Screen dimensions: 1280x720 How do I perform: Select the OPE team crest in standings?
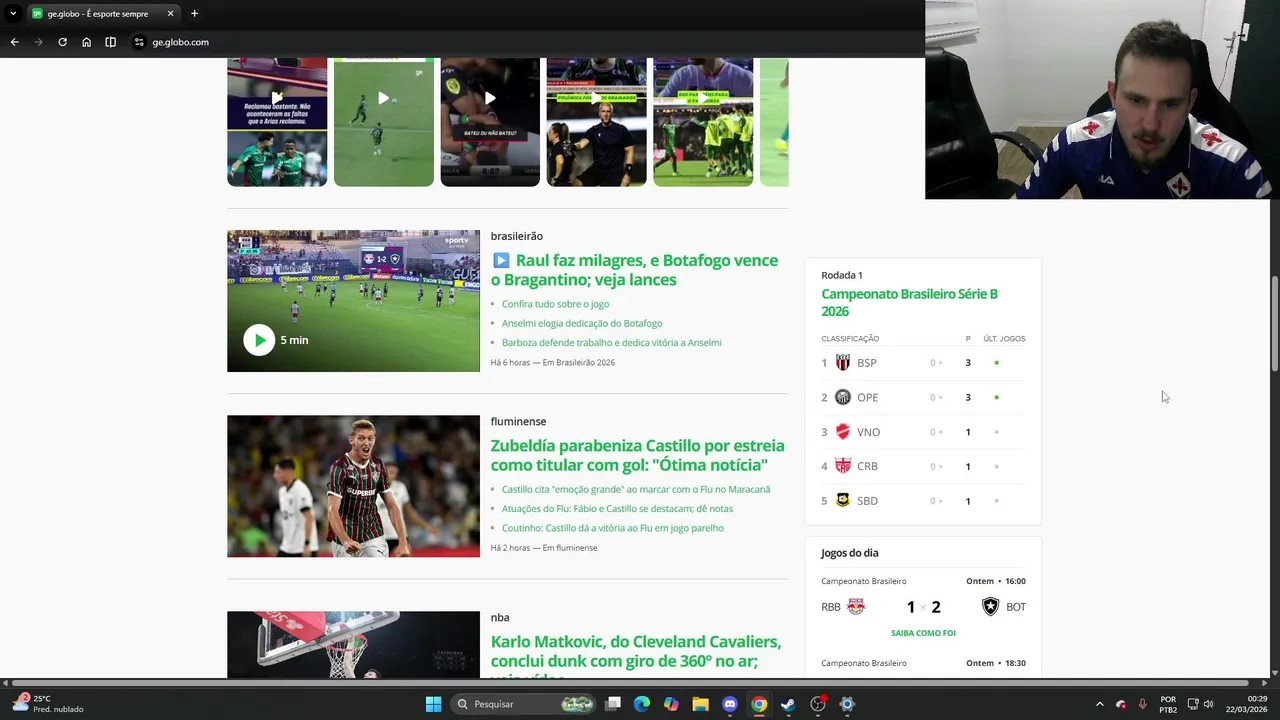pyautogui.click(x=843, y=397)
